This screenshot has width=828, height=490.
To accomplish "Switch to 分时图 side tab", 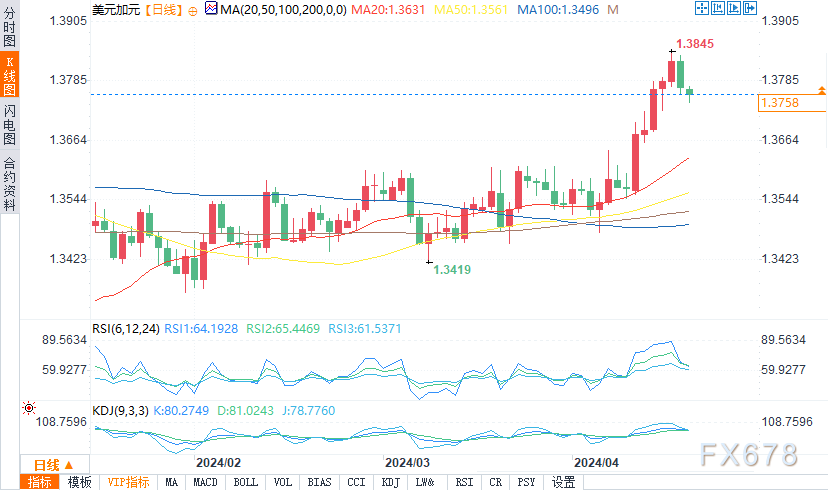I will [10, 25].
